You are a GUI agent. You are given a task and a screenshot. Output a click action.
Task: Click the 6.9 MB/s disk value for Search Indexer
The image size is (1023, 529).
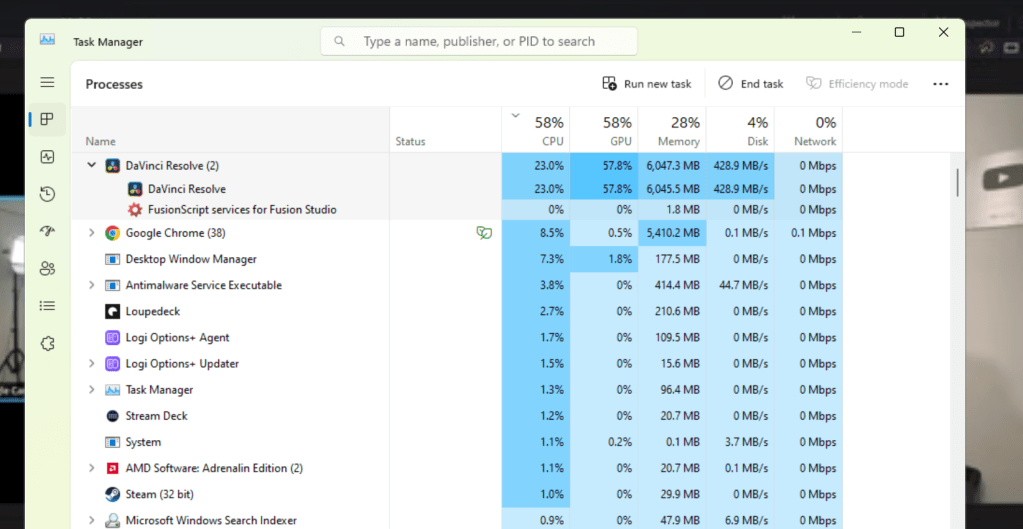click(740, 520)
